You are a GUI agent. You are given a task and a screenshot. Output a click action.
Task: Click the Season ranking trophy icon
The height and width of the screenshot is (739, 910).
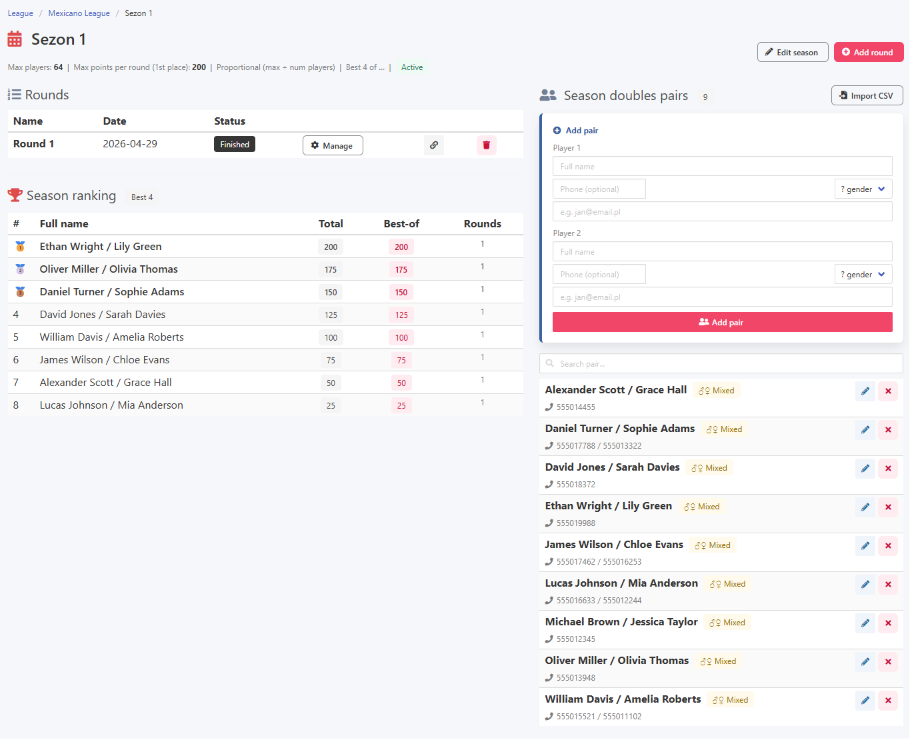15,195
